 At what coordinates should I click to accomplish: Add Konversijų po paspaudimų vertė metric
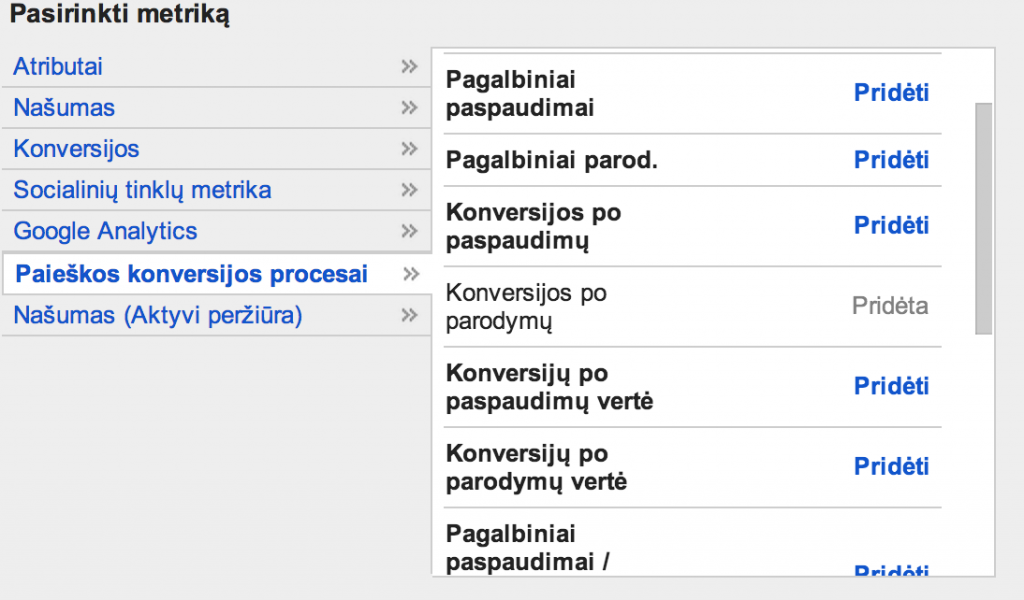(890, 385)
